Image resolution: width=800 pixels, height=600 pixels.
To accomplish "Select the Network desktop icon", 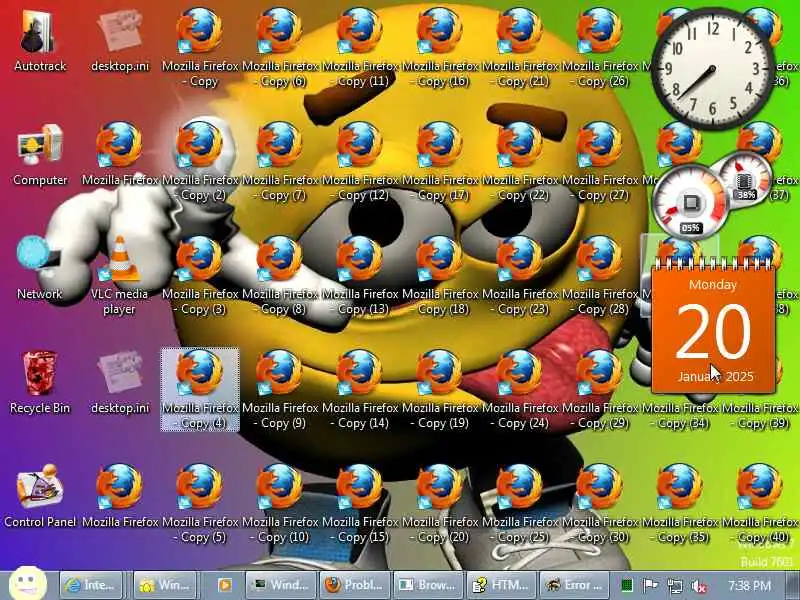I will 40,269.
